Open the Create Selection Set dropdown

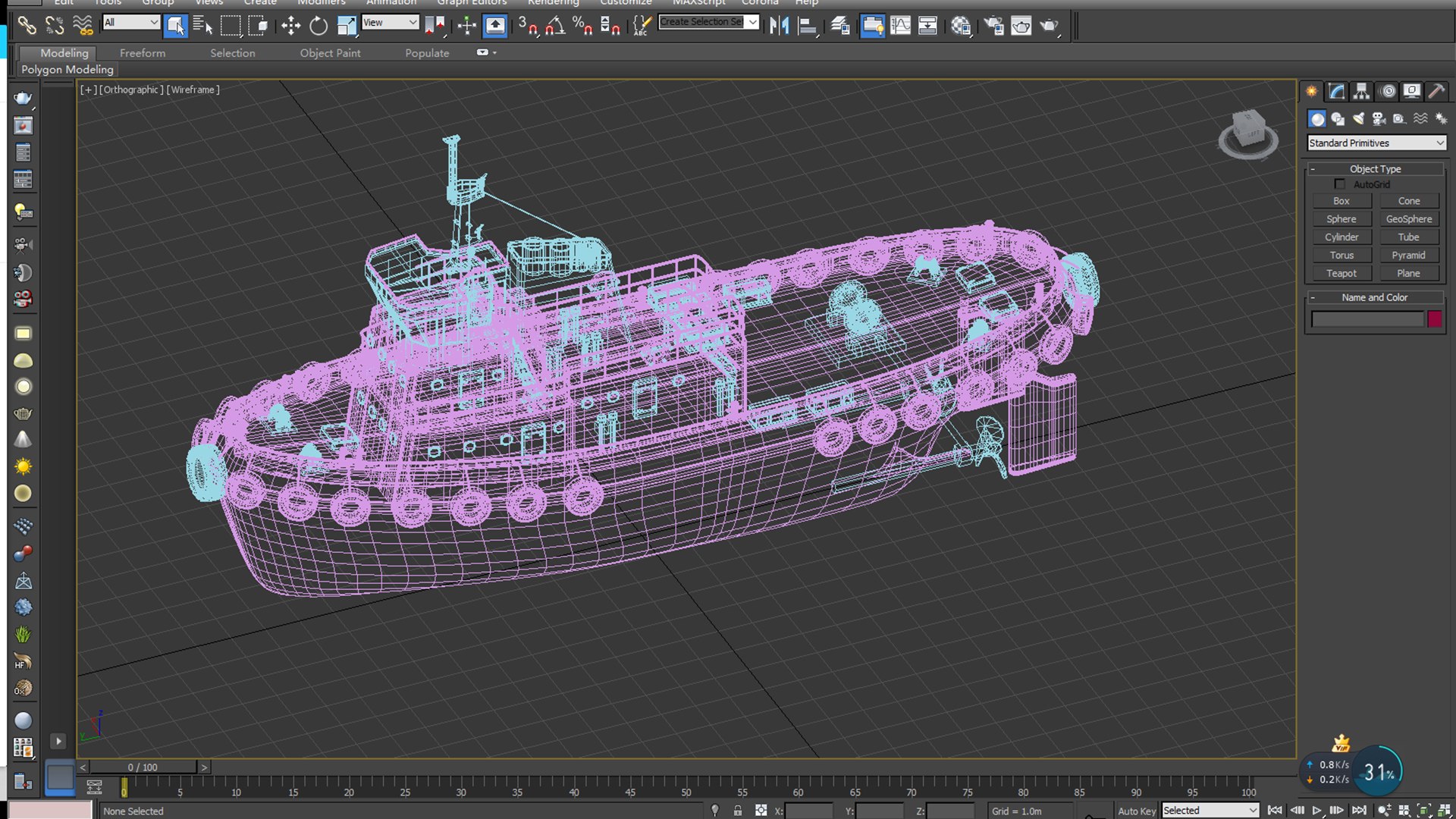click(x=708, y=22)
